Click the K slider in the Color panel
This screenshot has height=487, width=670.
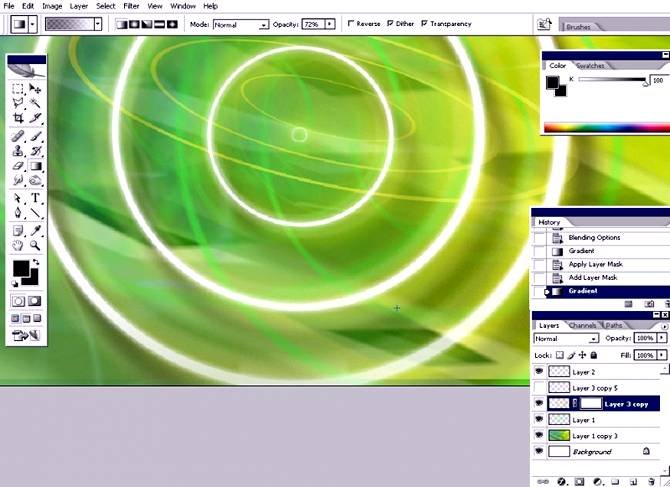pos(612,81)
